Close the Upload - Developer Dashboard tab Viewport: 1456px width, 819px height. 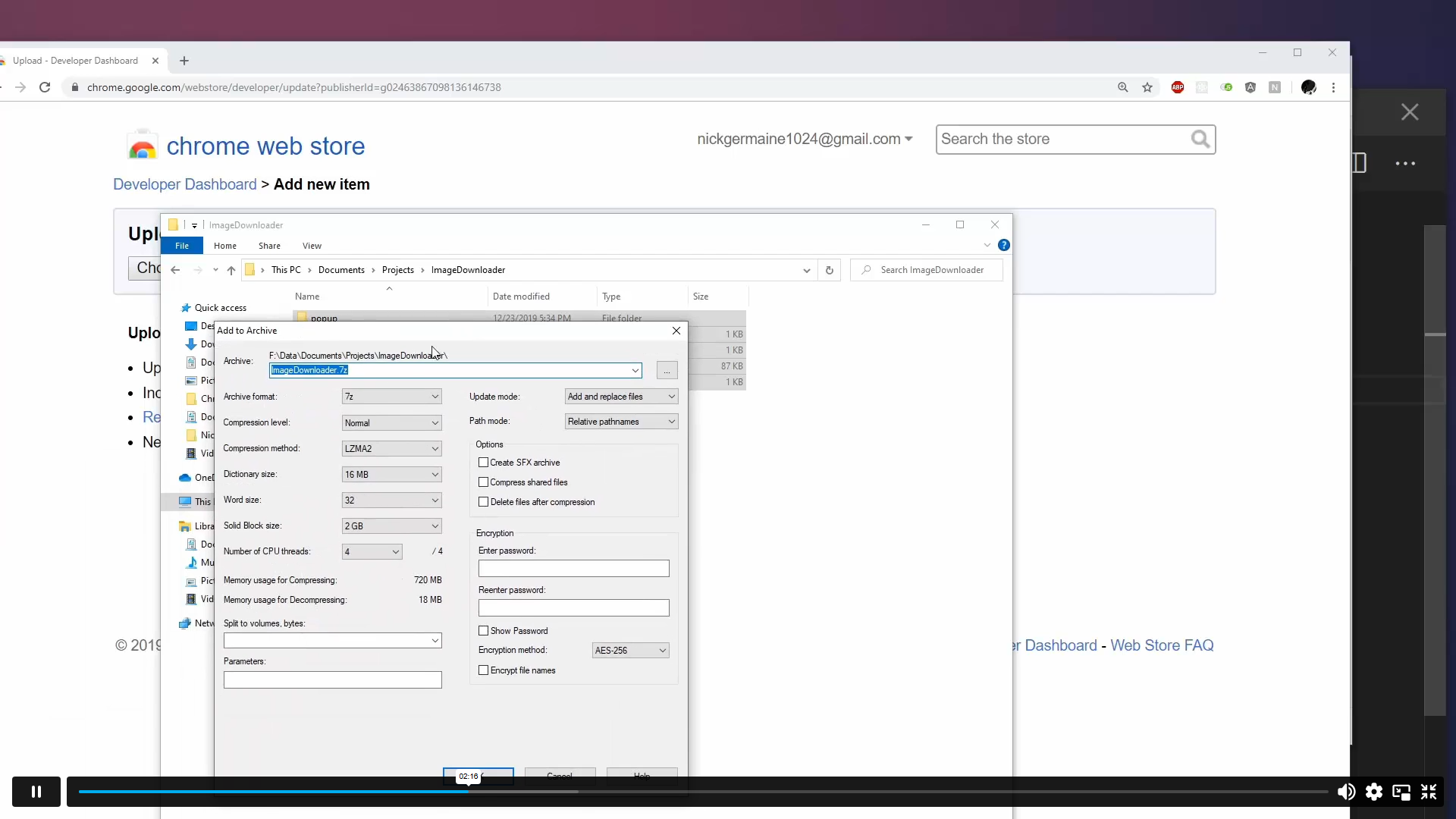point(155,61)
